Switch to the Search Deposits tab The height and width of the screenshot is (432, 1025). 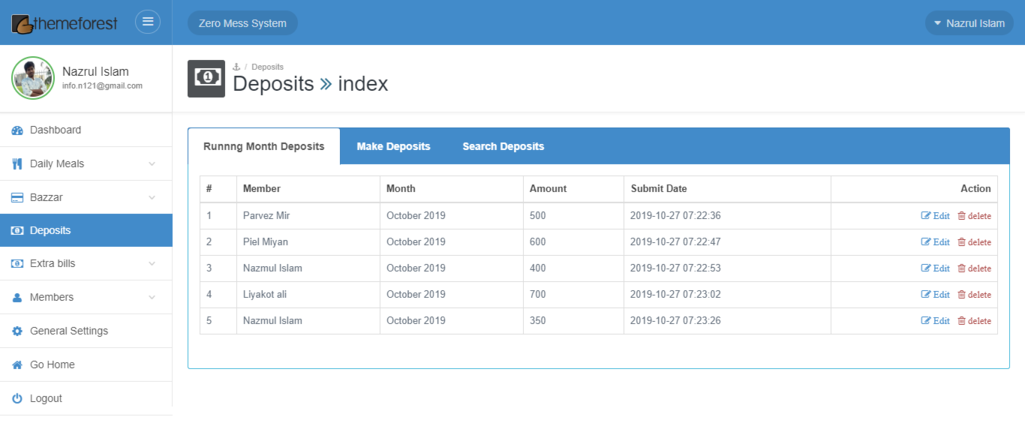(x=503, y=146)
